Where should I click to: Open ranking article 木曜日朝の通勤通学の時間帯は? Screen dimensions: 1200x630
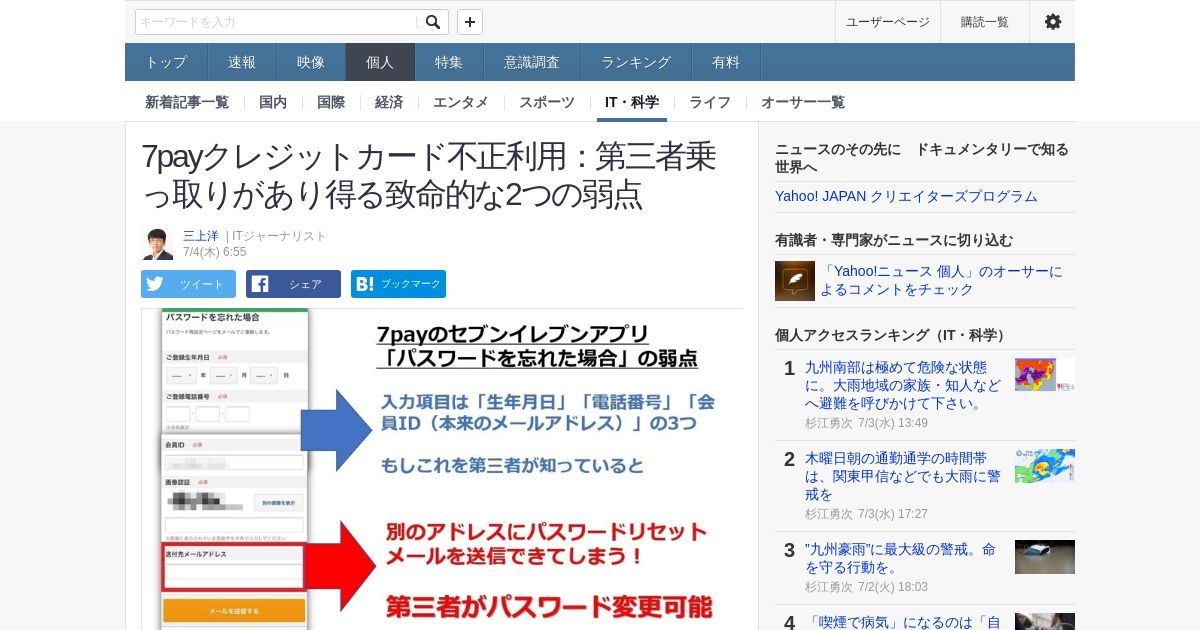pyautogui.click(x=903, y=476)
